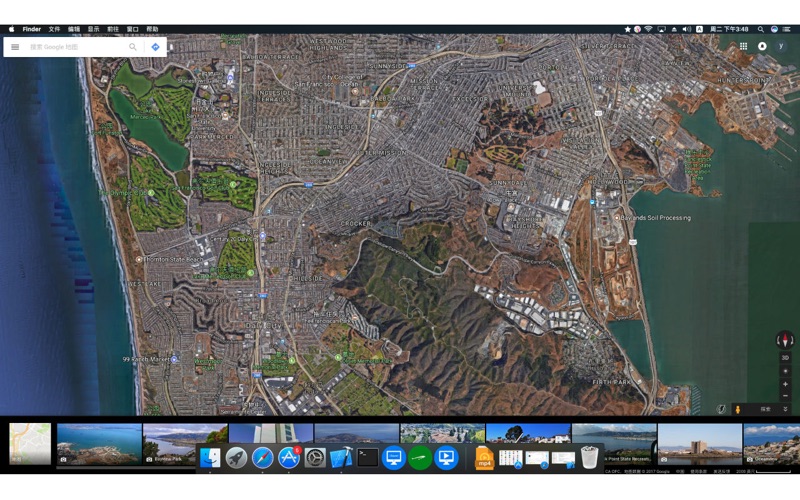The image size is (800, 500).
Task: Open the notifications bell icon
Action: click(762, 46)
